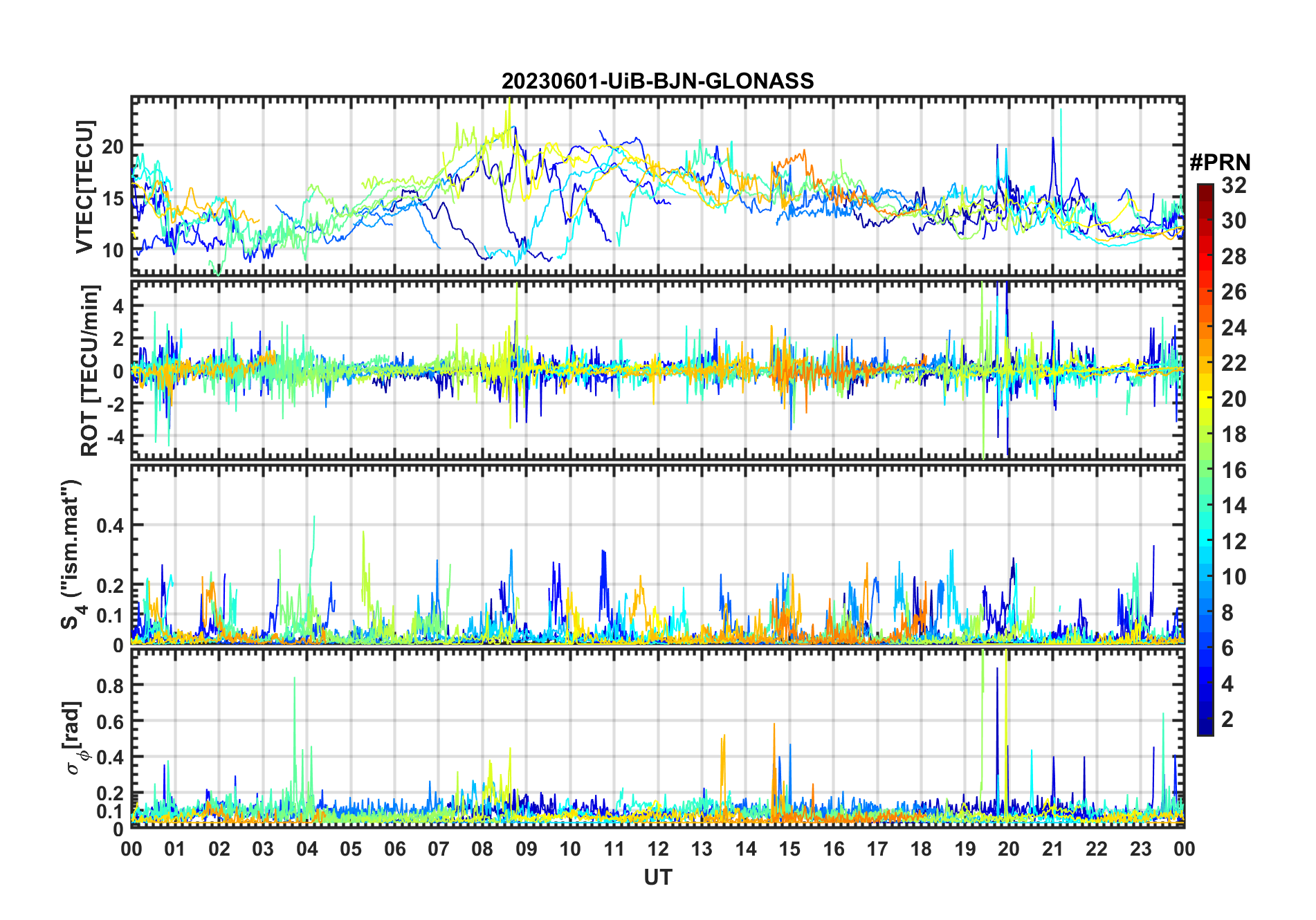Image resolution: width=1316 pixels, height=920 pixels.
Task: Click the VTEC[TECU] y-axis label
Action: tap(84, 187)
